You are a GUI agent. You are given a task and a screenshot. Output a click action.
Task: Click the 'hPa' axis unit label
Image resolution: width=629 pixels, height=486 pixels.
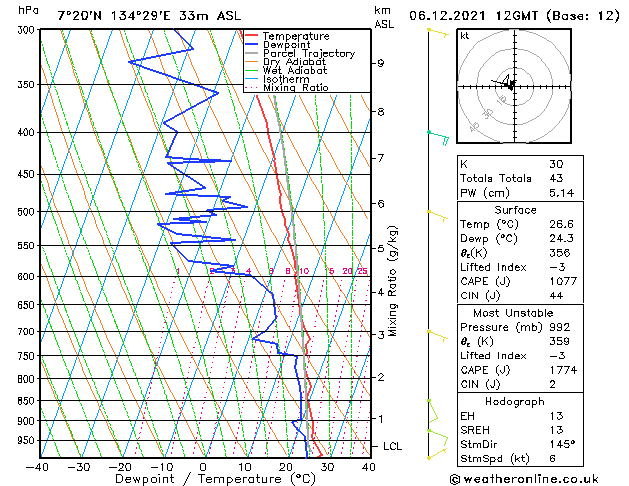[x=28, y=10]
